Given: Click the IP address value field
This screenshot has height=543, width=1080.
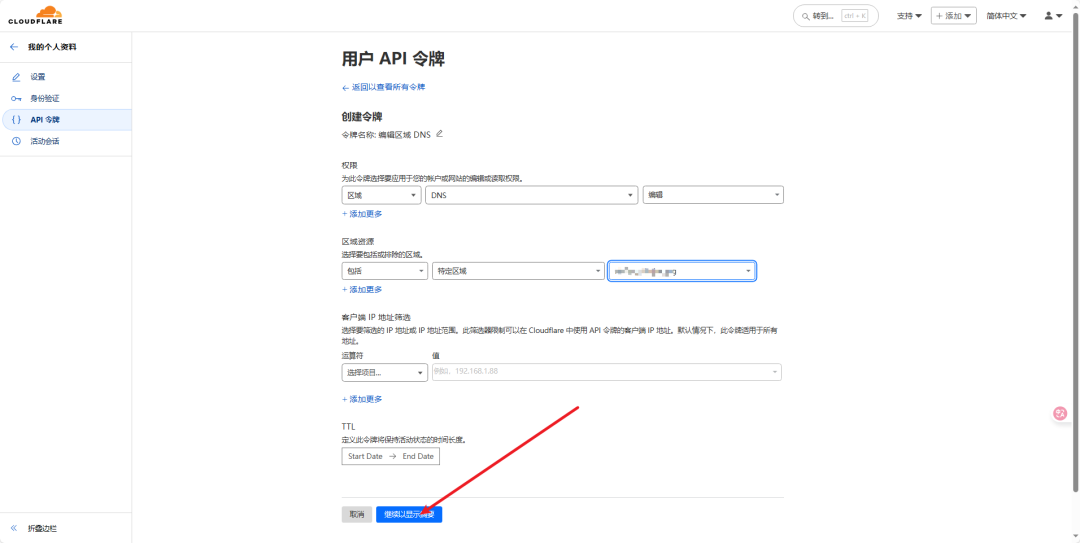Looking at the screenshot, I should (607, 372).
